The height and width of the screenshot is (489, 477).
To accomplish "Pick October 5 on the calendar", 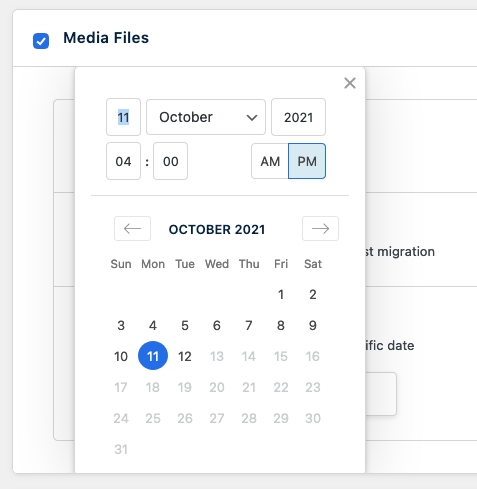I will click(185, 325).
